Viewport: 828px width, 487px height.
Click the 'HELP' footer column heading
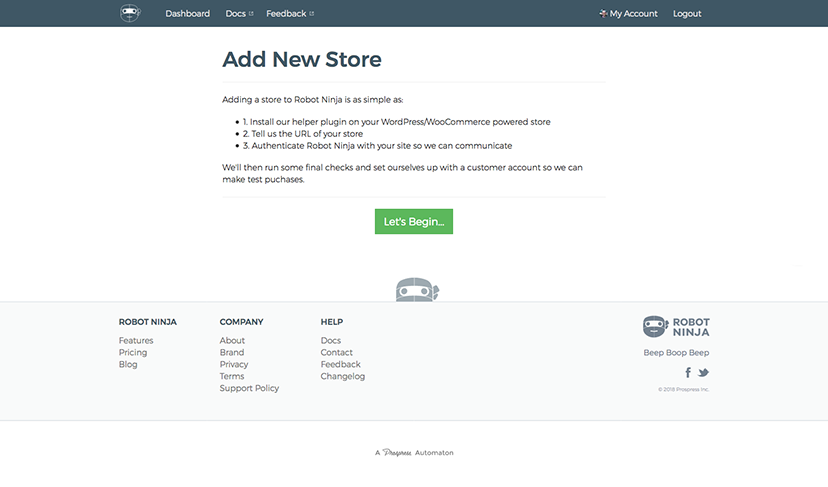[x=332, y=322]
